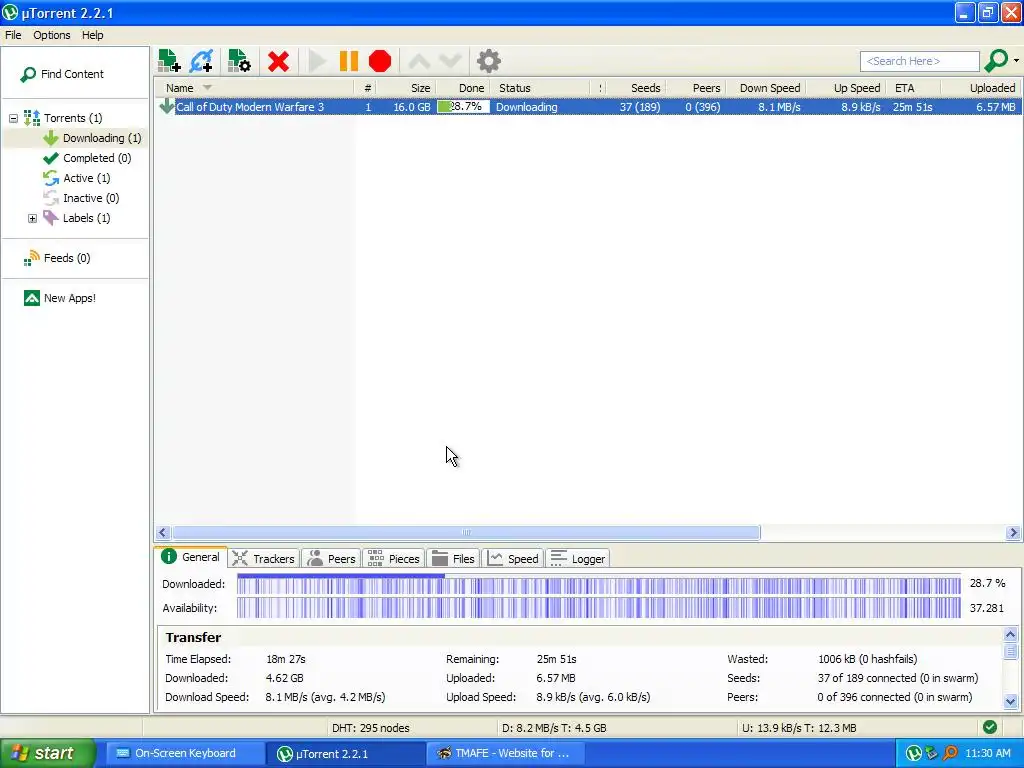Screen dimensions: 1024x768
Task: Click green network status checkmark icon
Action: pos(990,727)
